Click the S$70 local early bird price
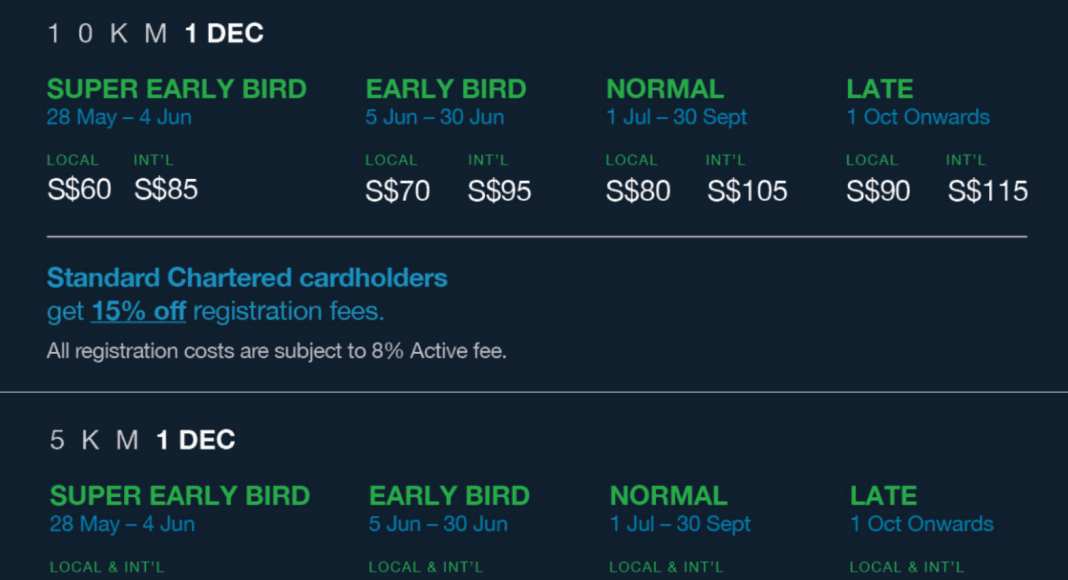 (398, 191)
